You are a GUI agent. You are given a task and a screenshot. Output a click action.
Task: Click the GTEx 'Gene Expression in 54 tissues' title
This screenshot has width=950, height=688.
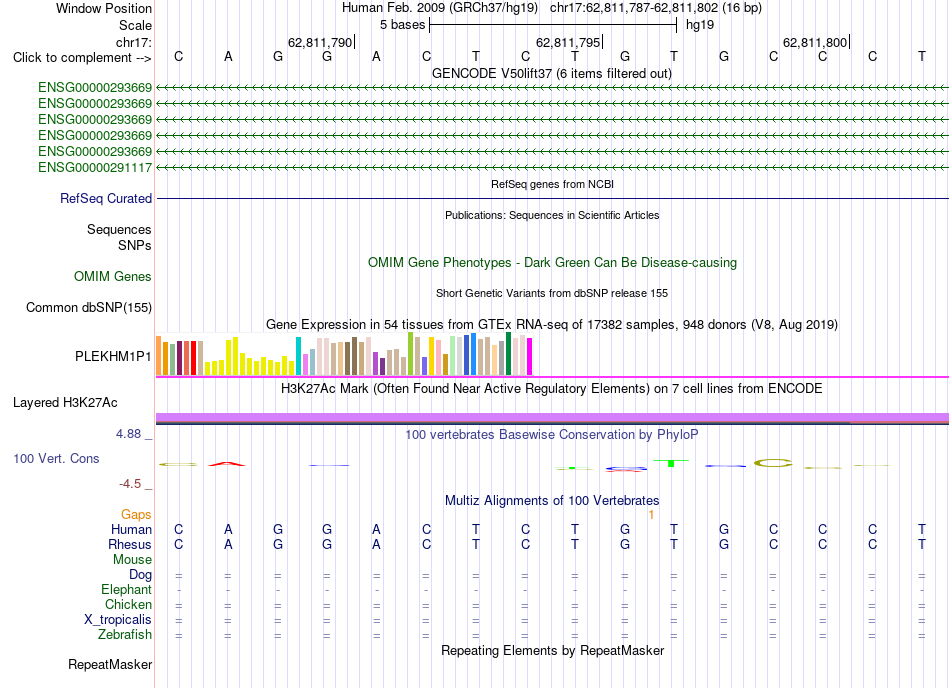coord(552,325)
